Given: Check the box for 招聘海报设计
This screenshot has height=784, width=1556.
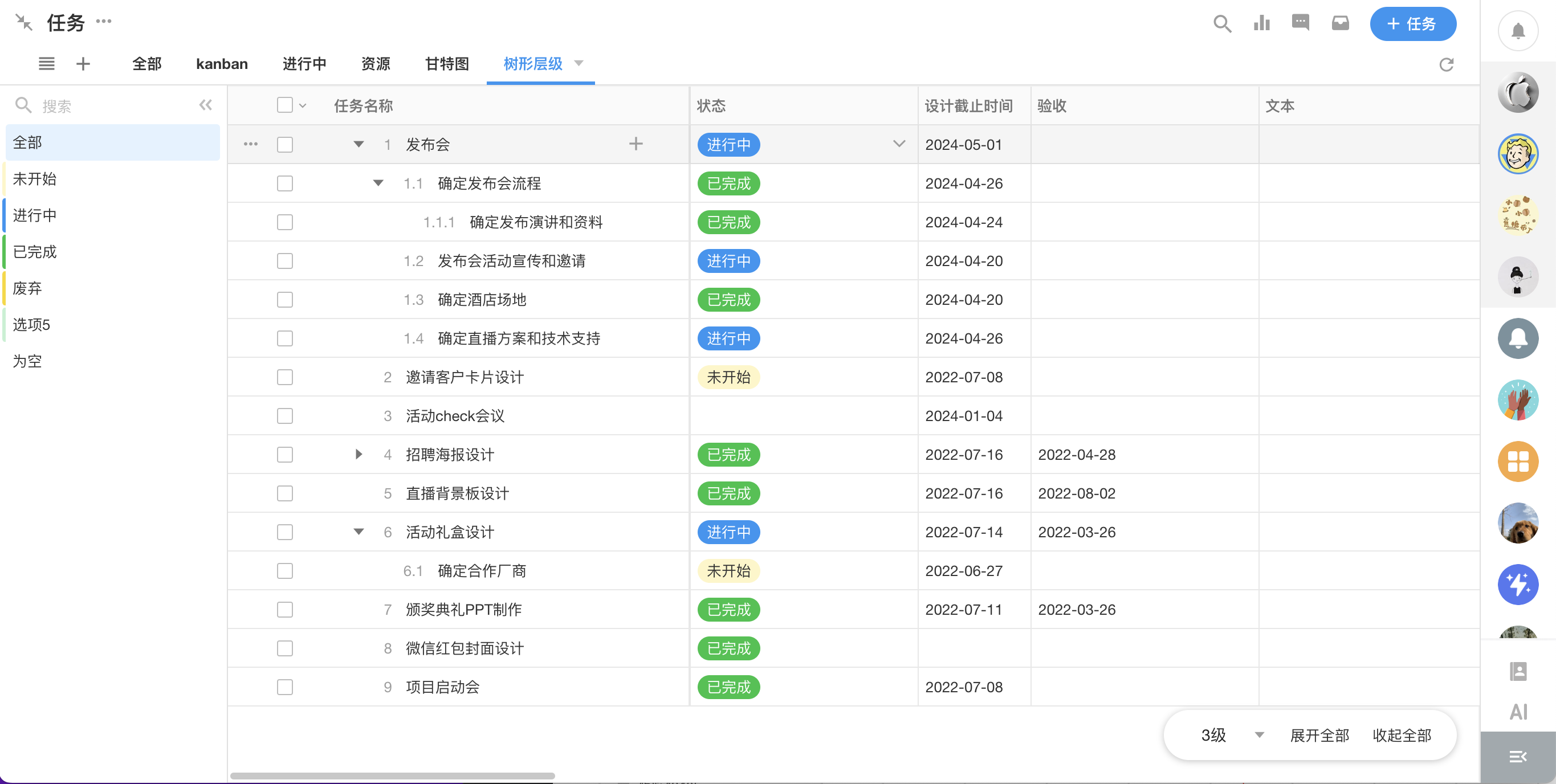Looking at the screenshot, I should (284, 454).
